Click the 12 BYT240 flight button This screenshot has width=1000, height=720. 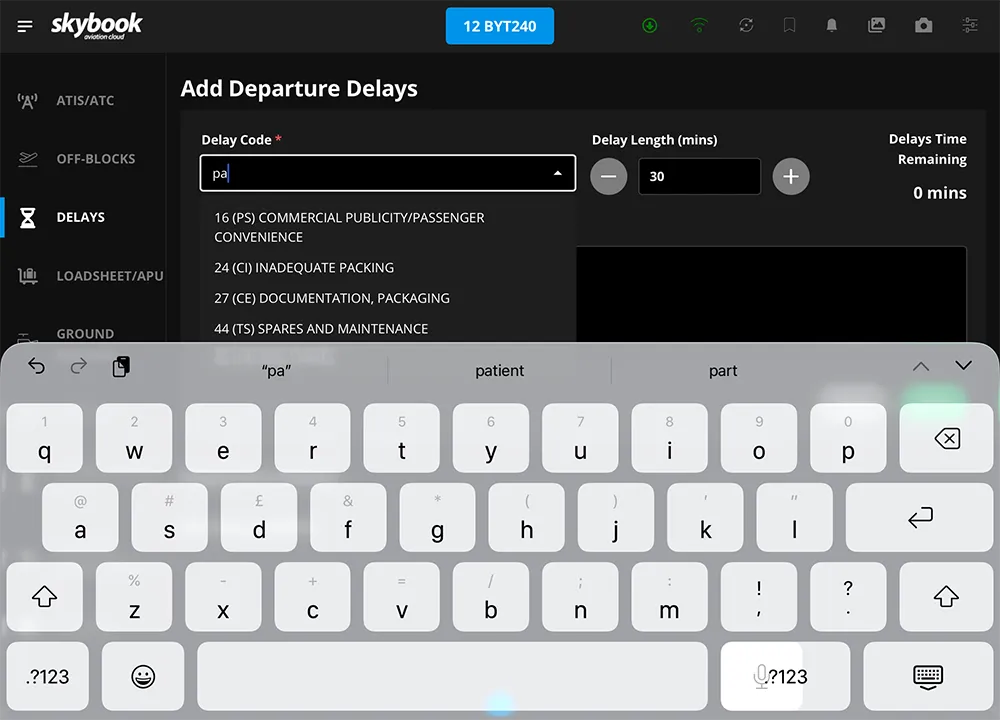point(499,27)
